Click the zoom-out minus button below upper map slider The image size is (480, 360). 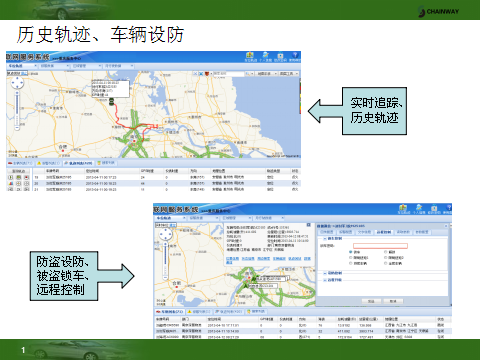pos(17,128)
